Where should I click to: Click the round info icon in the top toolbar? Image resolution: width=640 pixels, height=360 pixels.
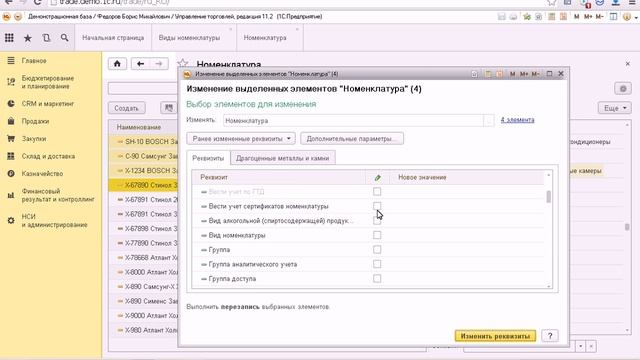coord(627,17)
